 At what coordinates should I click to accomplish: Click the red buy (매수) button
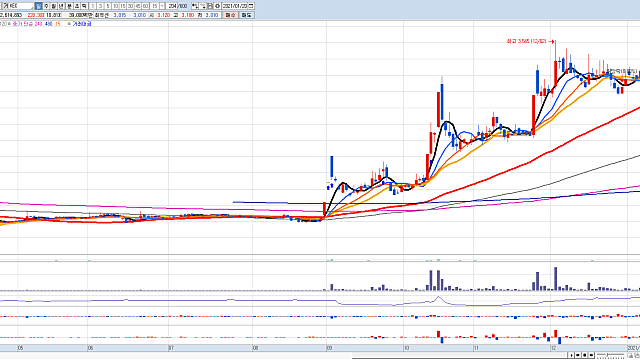[x=231, y=15]
